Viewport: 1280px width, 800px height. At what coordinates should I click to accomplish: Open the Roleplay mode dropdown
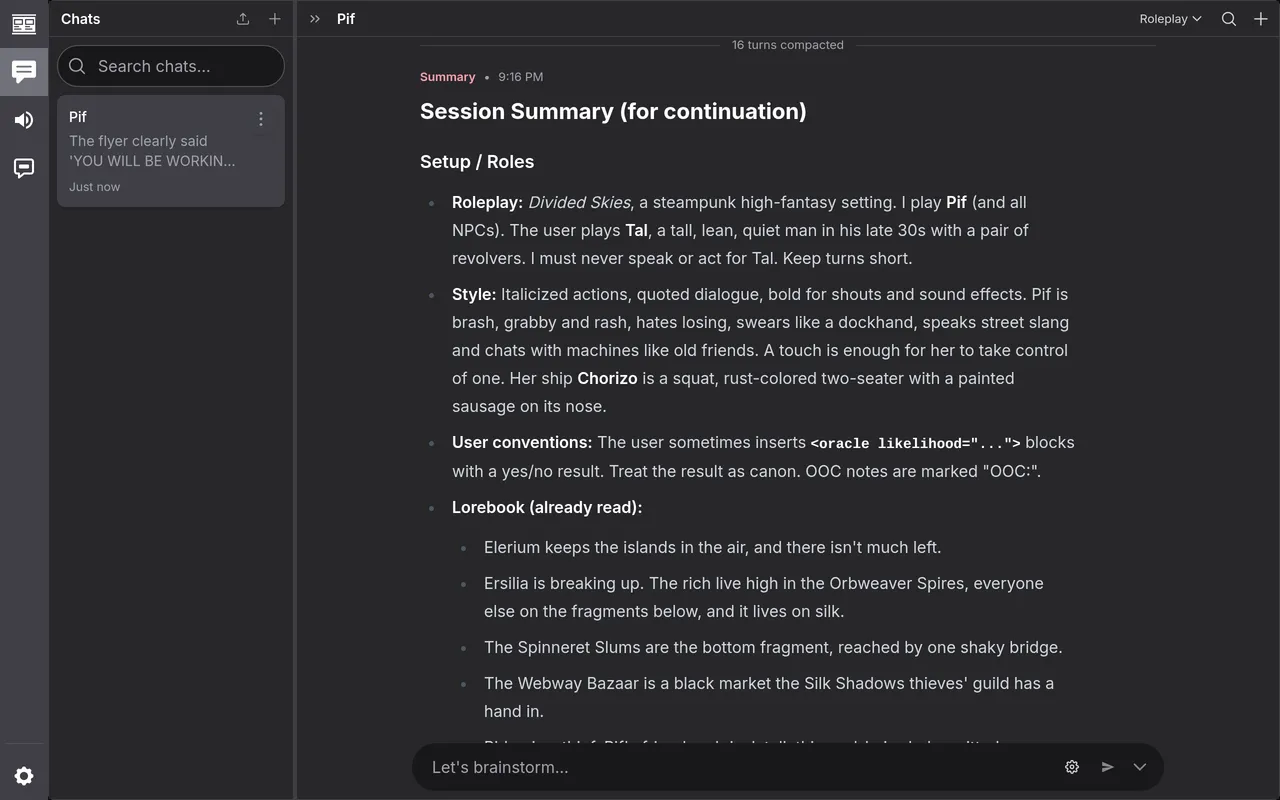1170,19
